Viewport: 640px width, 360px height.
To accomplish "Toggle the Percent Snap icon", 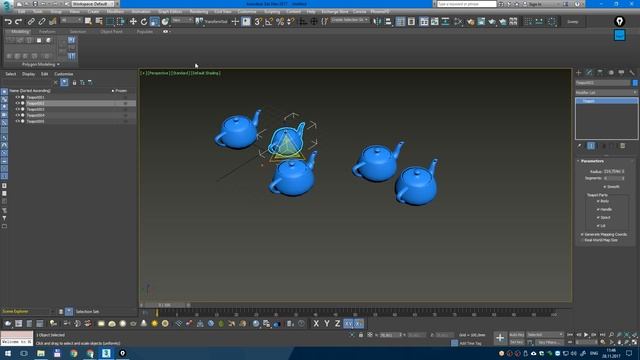I will [280, 21].
